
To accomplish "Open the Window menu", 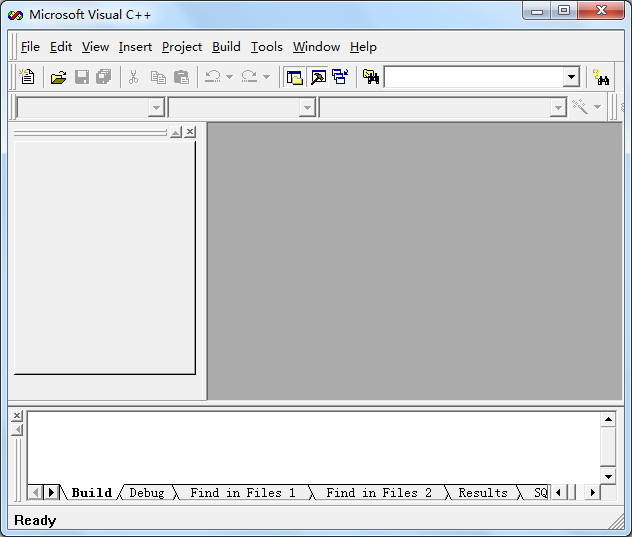I will [x=316, y=47].
